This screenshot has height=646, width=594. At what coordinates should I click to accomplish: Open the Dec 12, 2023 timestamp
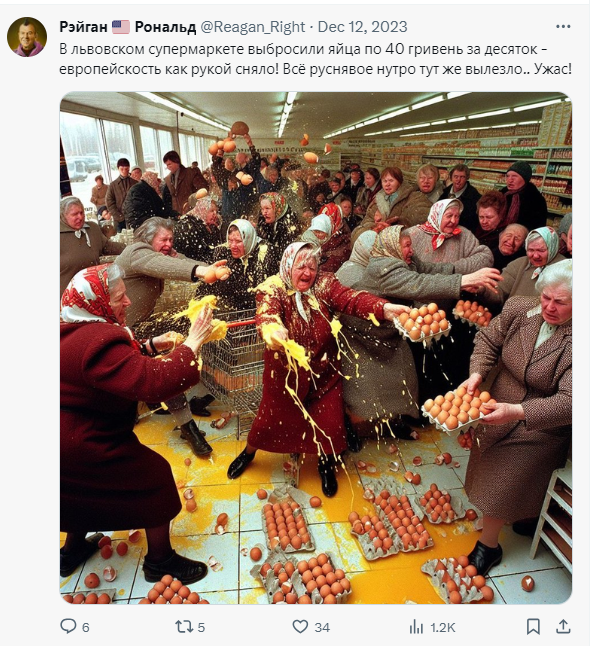(x=362, y=27)
